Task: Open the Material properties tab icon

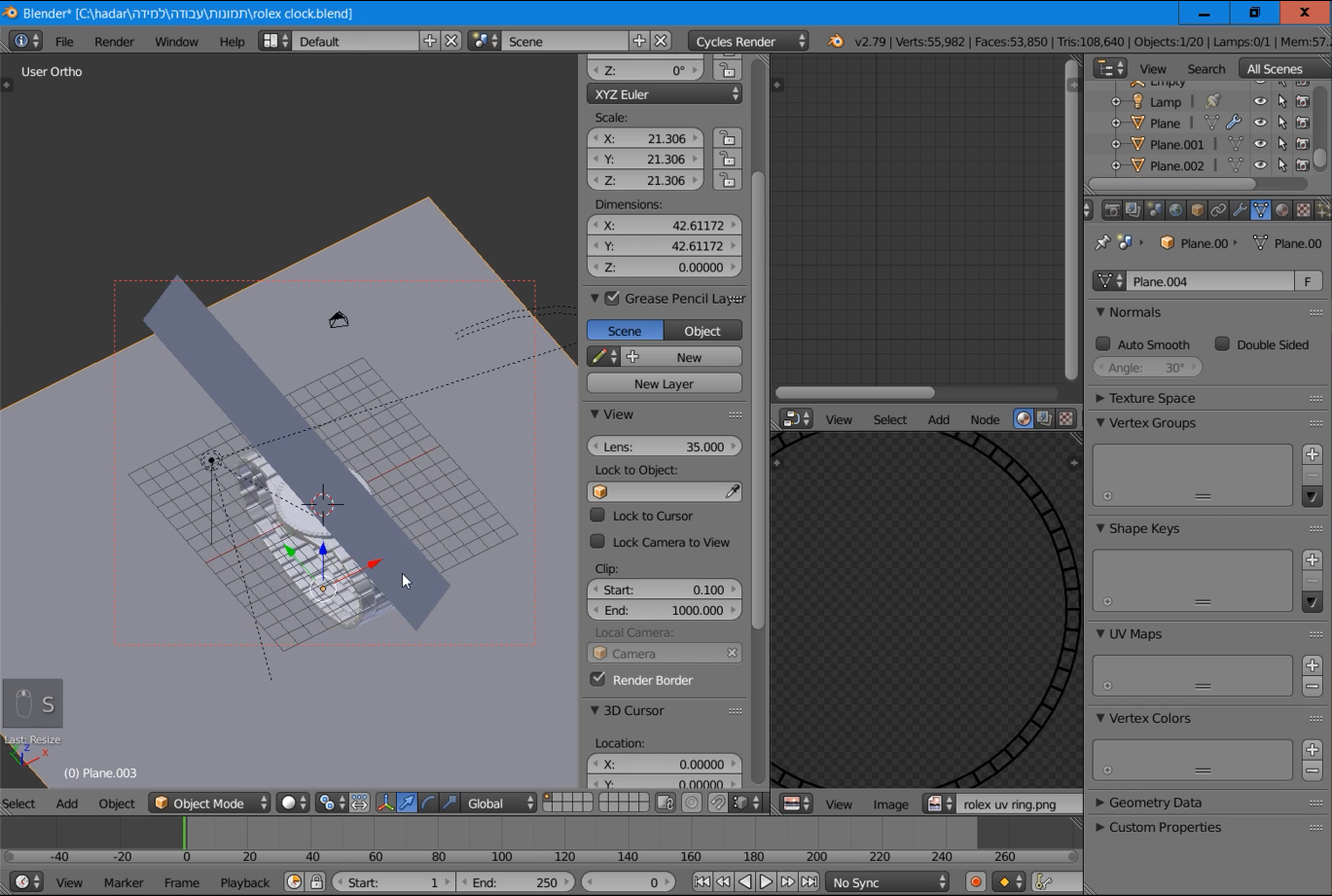Action: (1282, 210)
